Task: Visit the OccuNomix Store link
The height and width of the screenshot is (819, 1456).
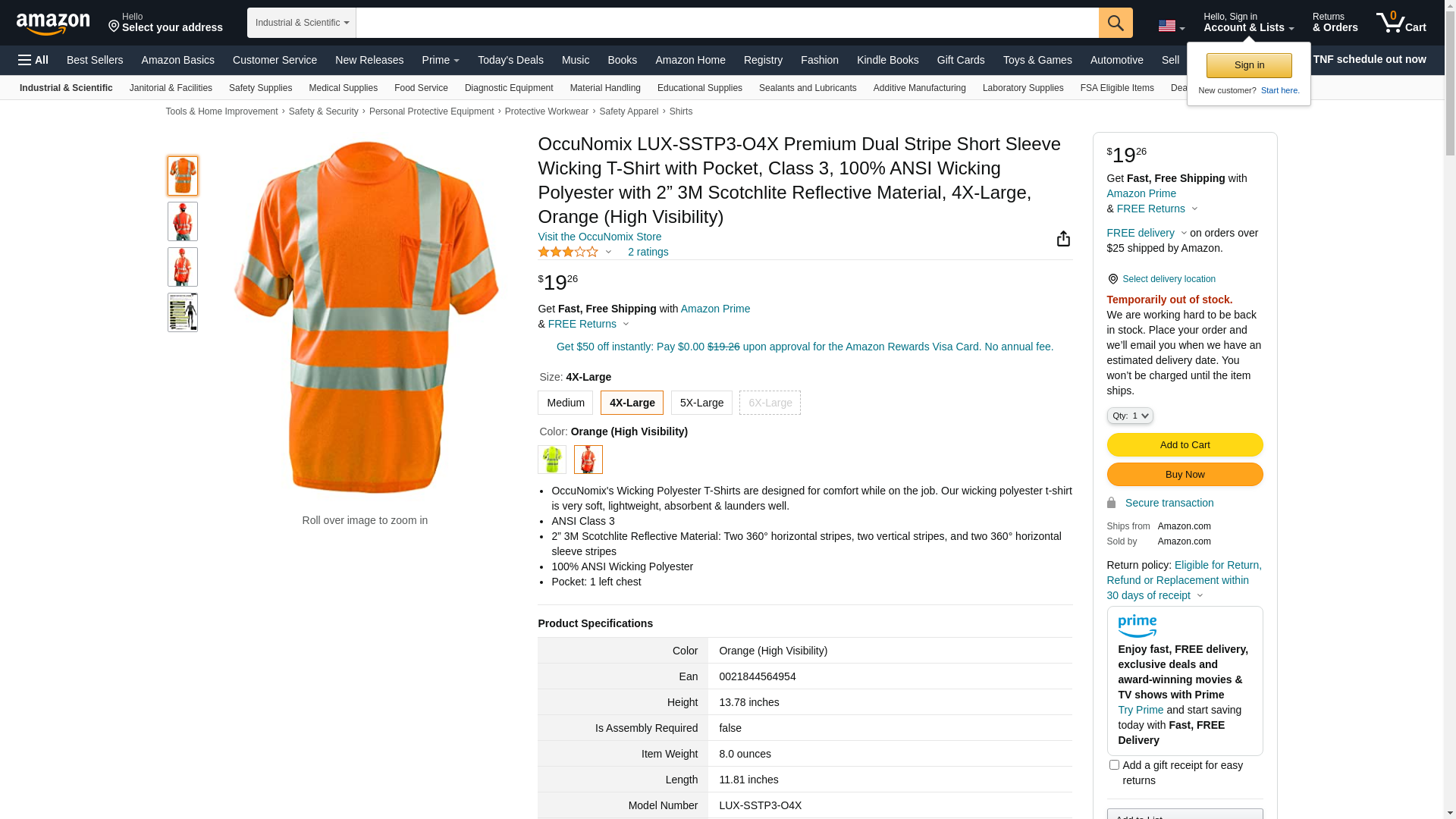Action: pos(599,237)
